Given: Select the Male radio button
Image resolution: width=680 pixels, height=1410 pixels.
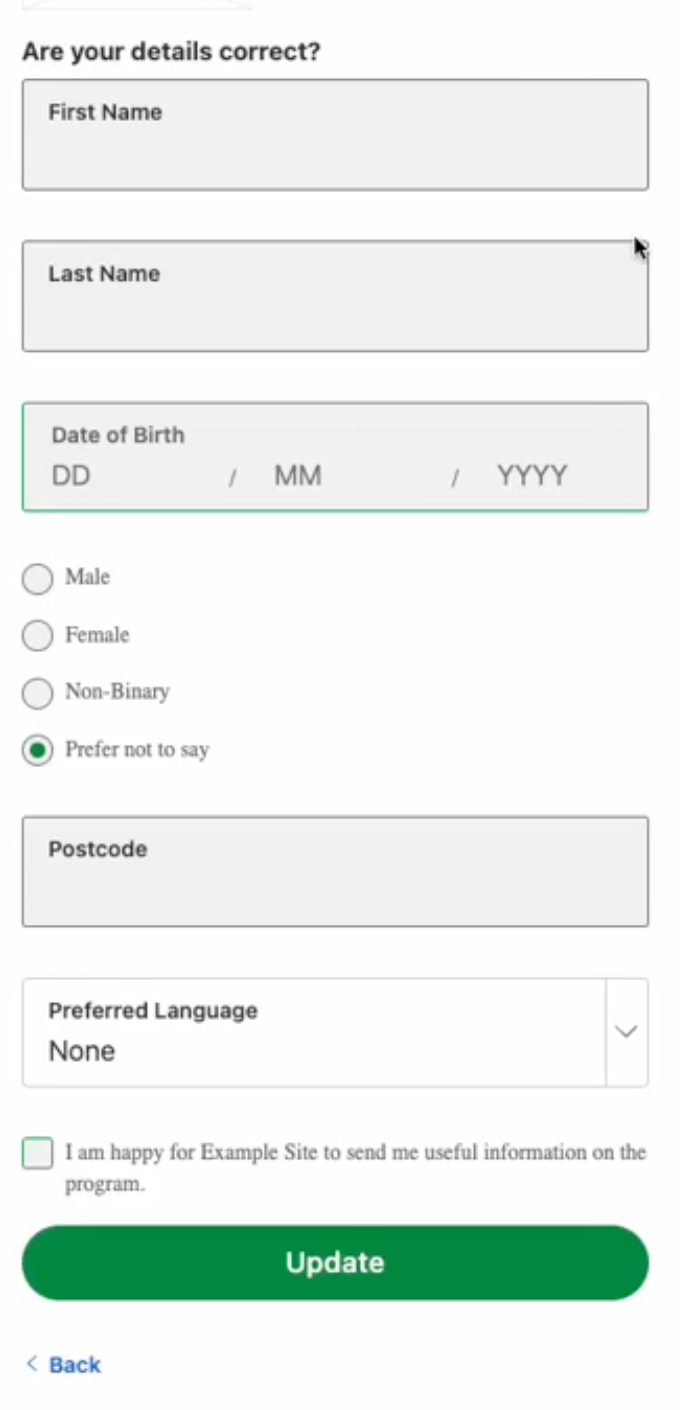Looking at the screenshot, I should point(37,579).
